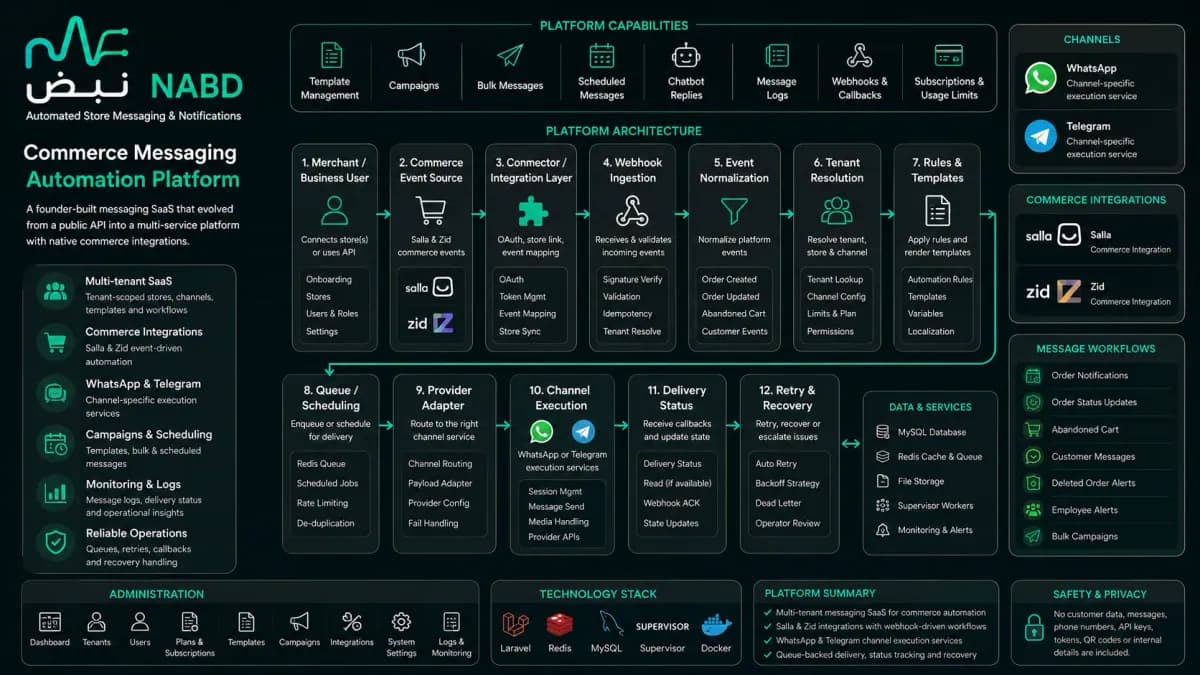The width and height of the screenshot is (1200, 675).
Task: Click the Abandoned Cart workflow icon
Action: click(1033, 430)
